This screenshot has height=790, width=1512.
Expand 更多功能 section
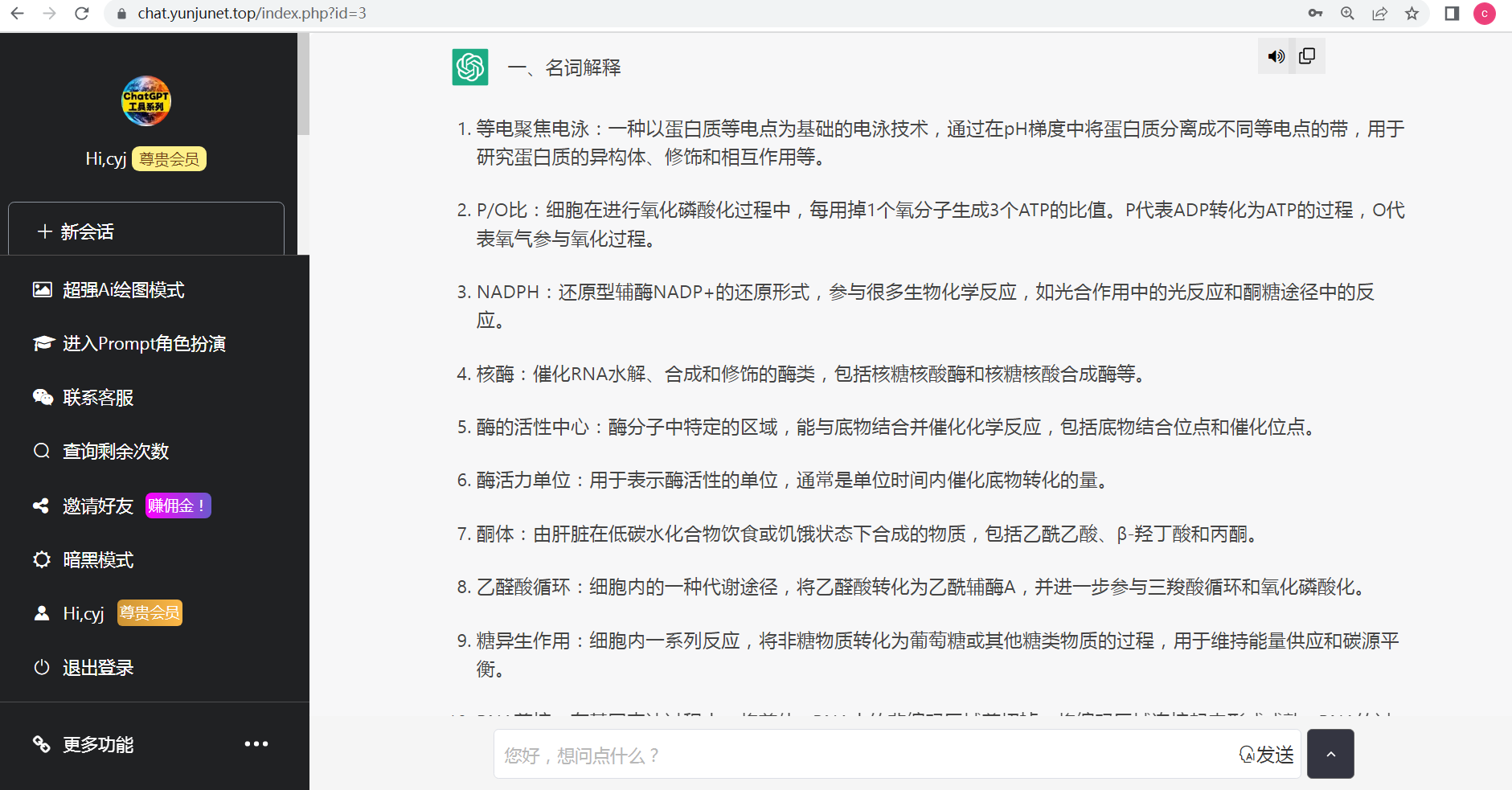(83, 744)
